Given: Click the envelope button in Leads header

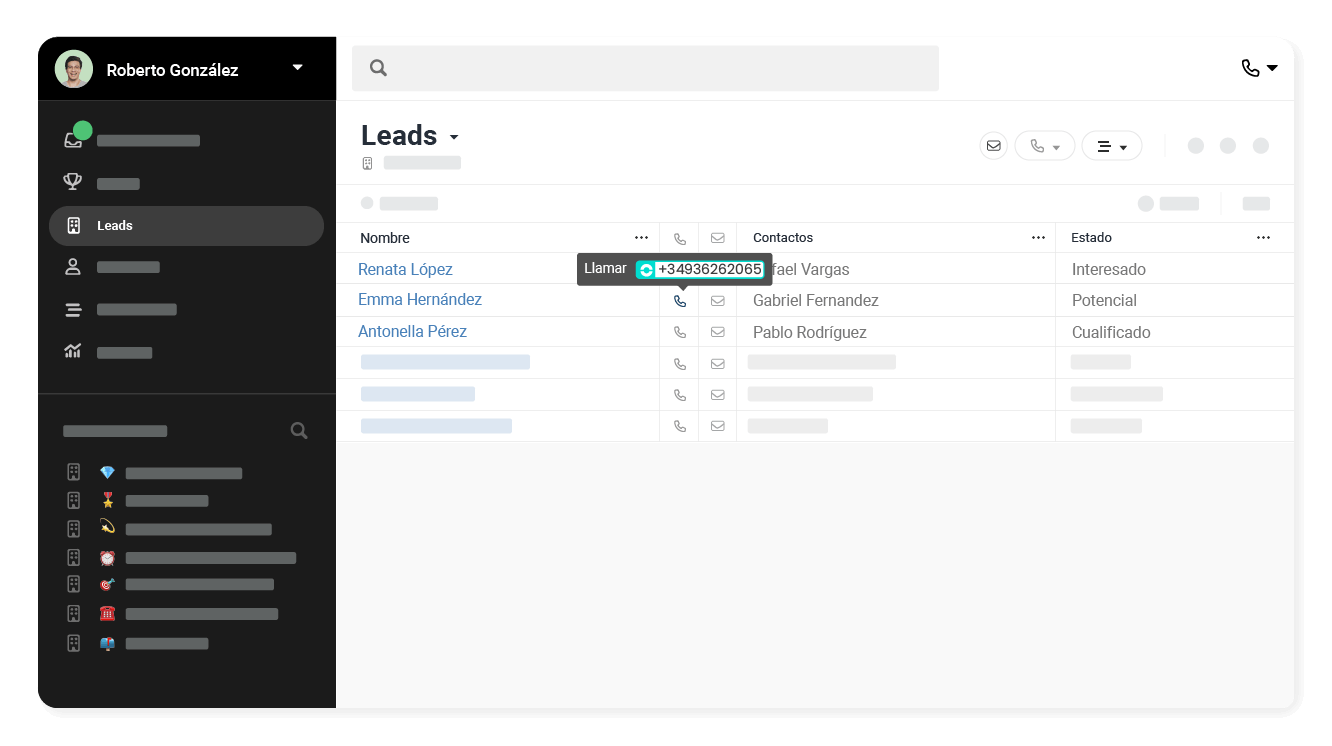Looking at the screenshot, I should click(x=993, y=146).
